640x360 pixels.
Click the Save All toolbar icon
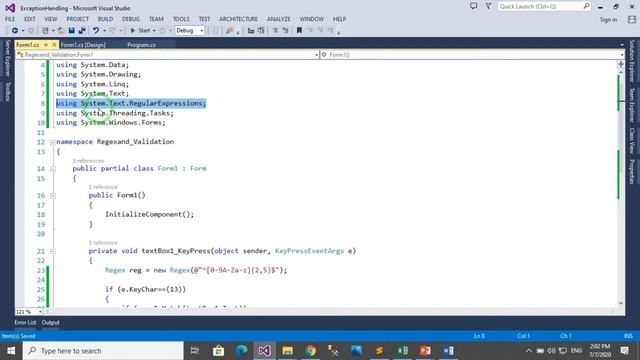82,31
